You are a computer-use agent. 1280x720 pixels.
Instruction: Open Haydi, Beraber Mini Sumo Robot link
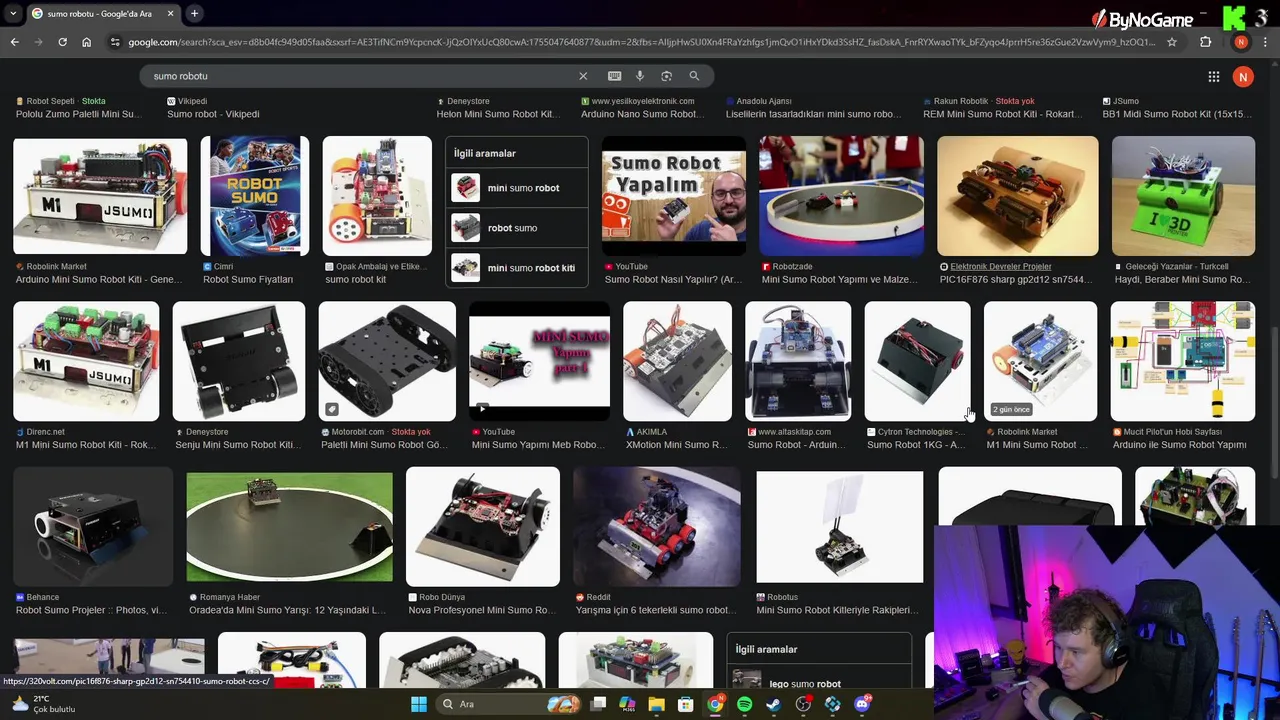1184,280
